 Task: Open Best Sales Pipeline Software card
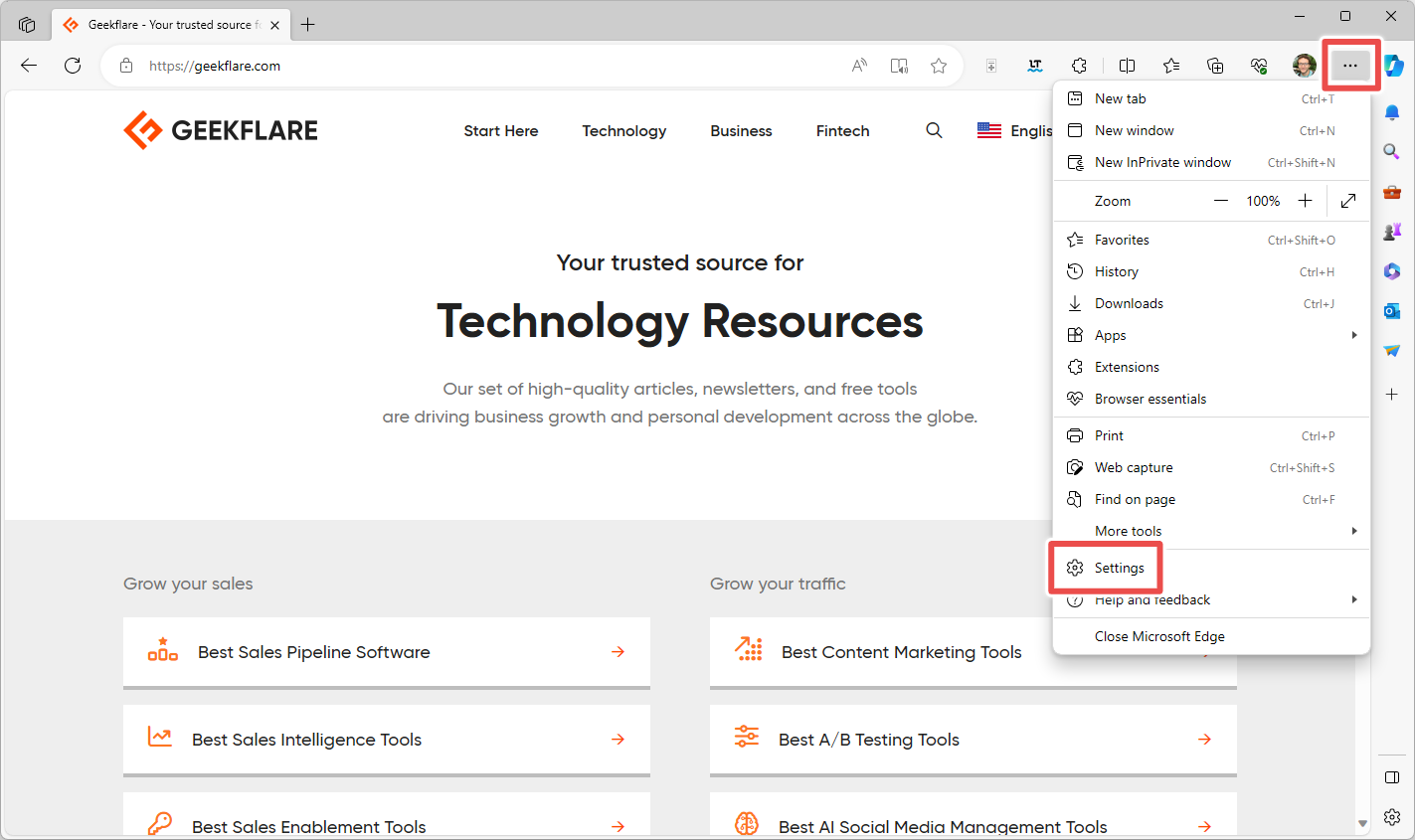(x=387, y=652)
